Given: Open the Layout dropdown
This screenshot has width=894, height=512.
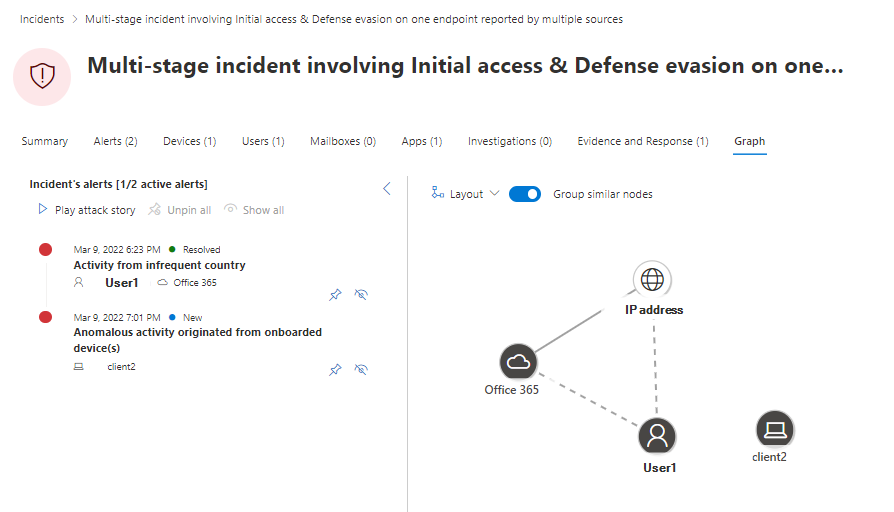Looking at the screenshot, I should (466, 194).
